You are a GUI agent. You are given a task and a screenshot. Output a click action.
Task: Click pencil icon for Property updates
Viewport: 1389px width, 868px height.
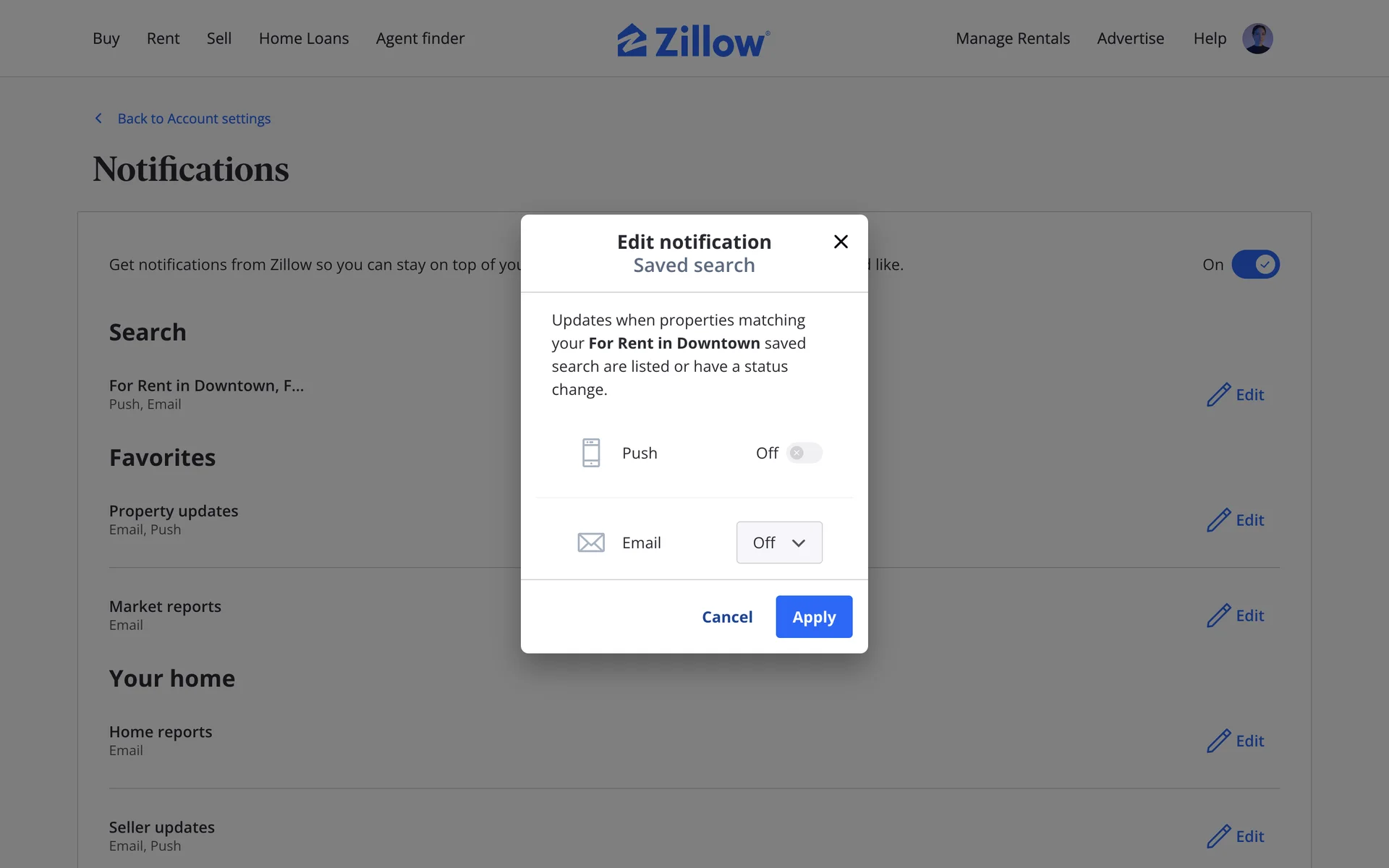point(1218,520)
